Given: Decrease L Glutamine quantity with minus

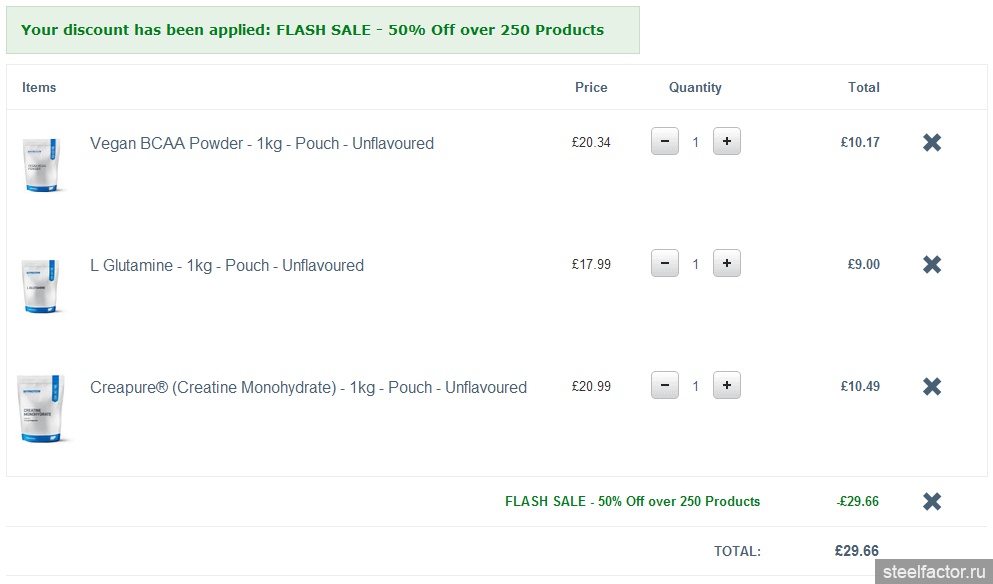Looking at the screenshot, I should (664, 264).
